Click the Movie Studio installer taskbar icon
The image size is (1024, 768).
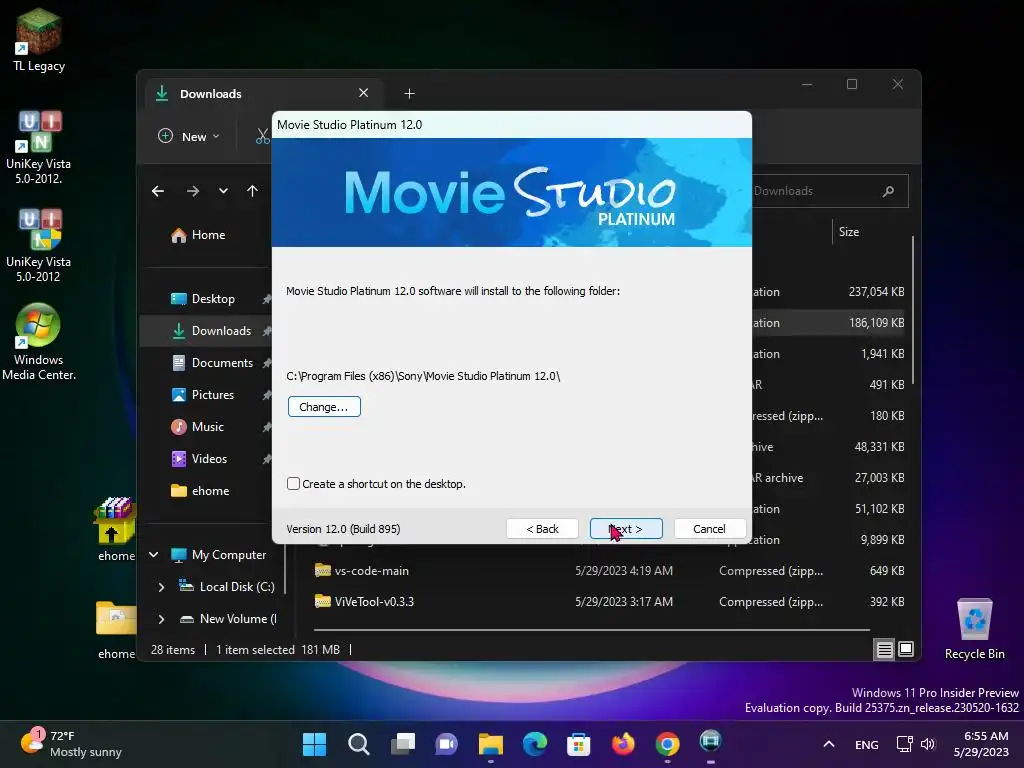click(711, 743)
